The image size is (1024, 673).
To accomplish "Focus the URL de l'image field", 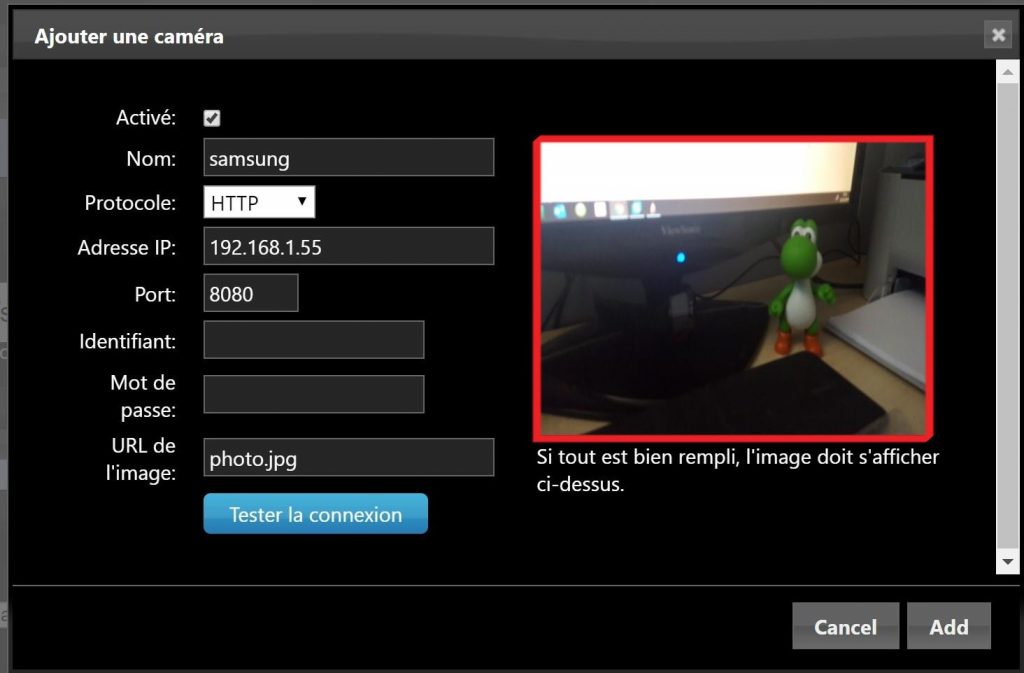I will point(348,458).
